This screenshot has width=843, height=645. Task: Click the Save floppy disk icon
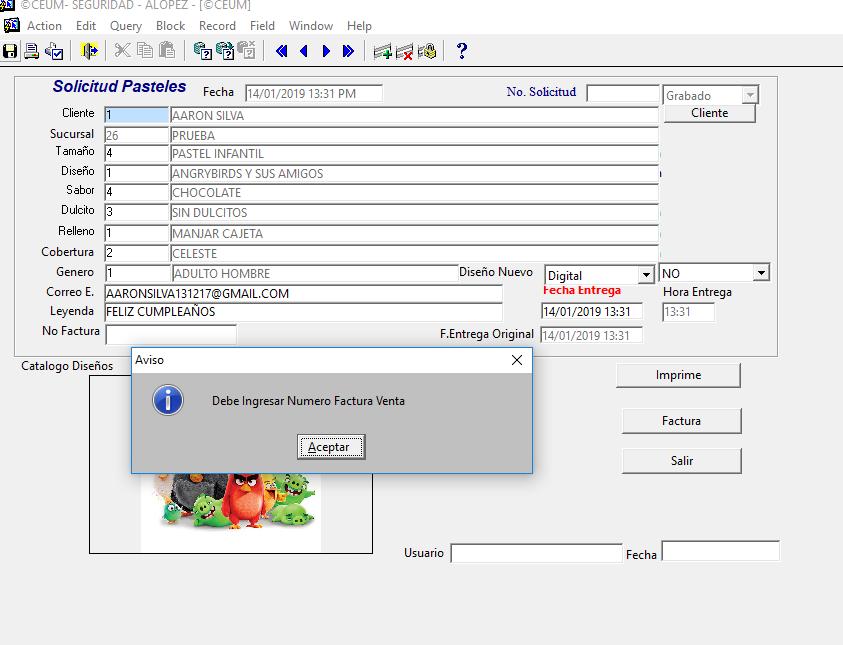pos(10,51)
